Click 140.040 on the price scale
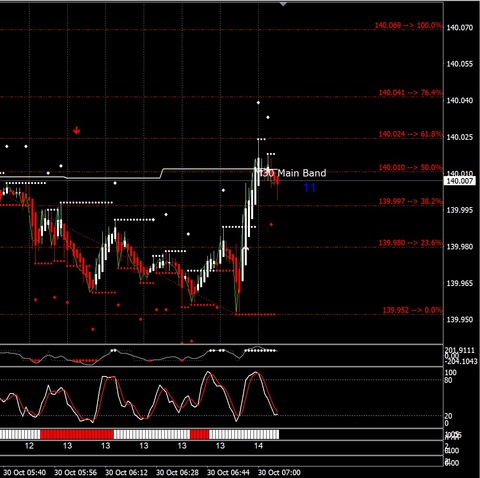The image size is (480, 478). pos(460,100)
